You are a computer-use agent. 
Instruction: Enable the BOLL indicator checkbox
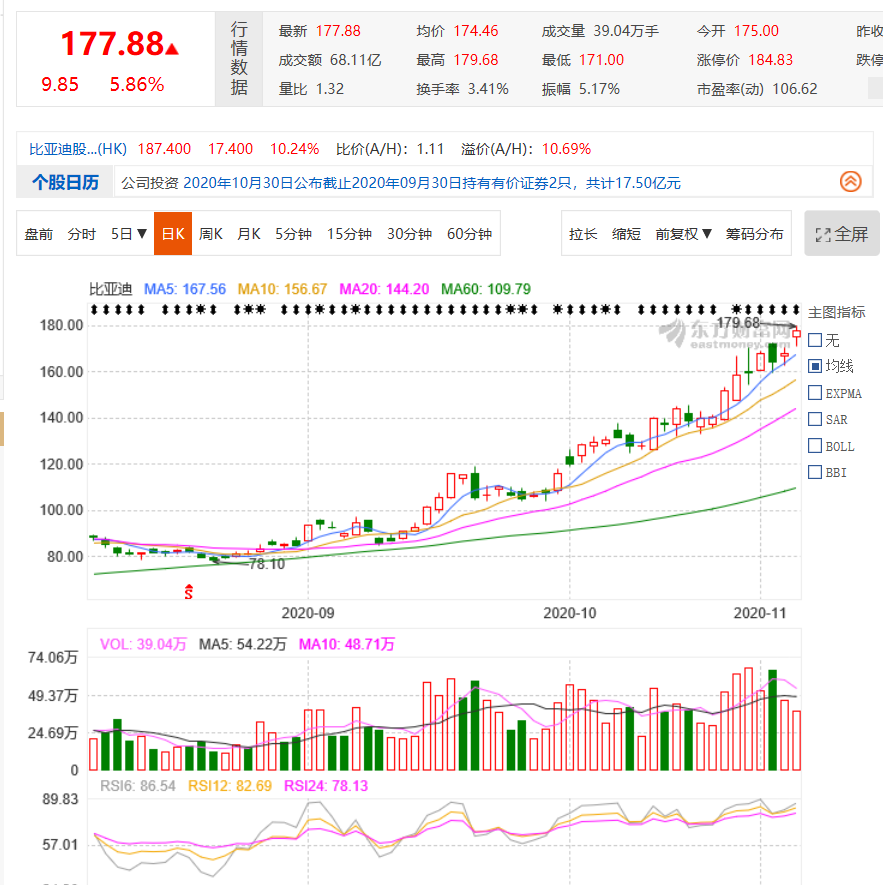[x=815, y=446]
